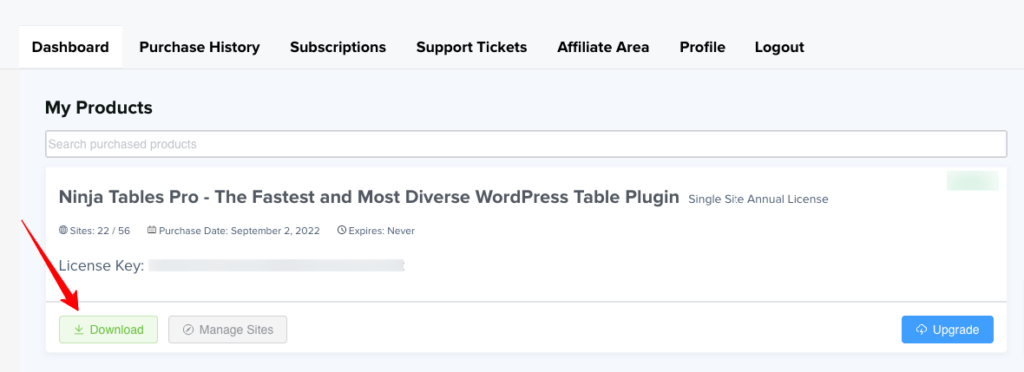Viewport: 1024px width, 372px height.
Task: Go to Support Tickets tab
Action: (472, 47)
